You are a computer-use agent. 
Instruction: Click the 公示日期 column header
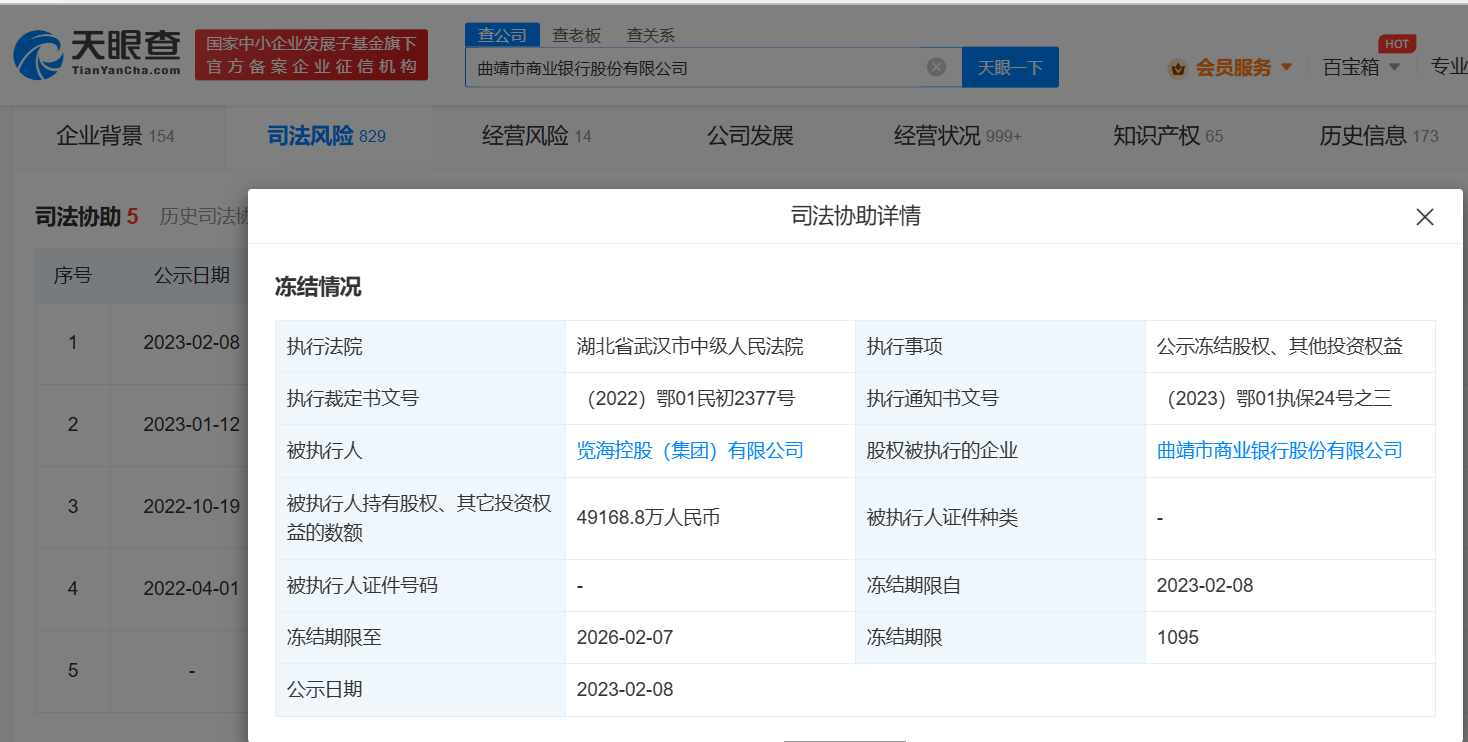tap(192, 276)
